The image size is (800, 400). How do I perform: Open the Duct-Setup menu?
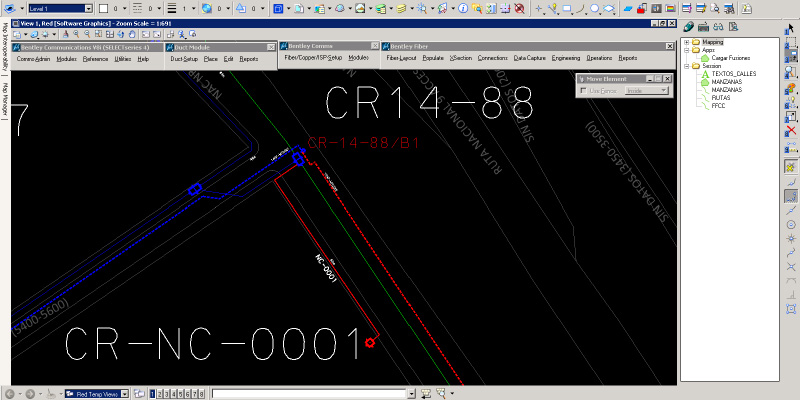tap(184, 59)
